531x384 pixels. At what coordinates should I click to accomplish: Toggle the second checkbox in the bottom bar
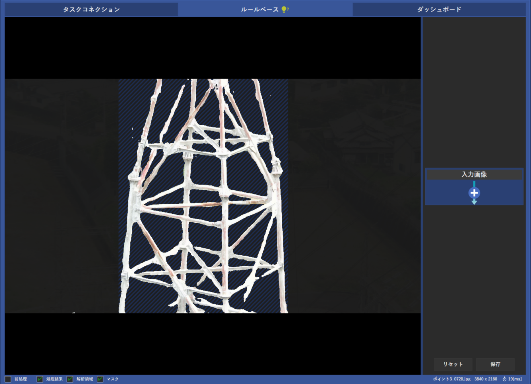click(x=40, y=379)
